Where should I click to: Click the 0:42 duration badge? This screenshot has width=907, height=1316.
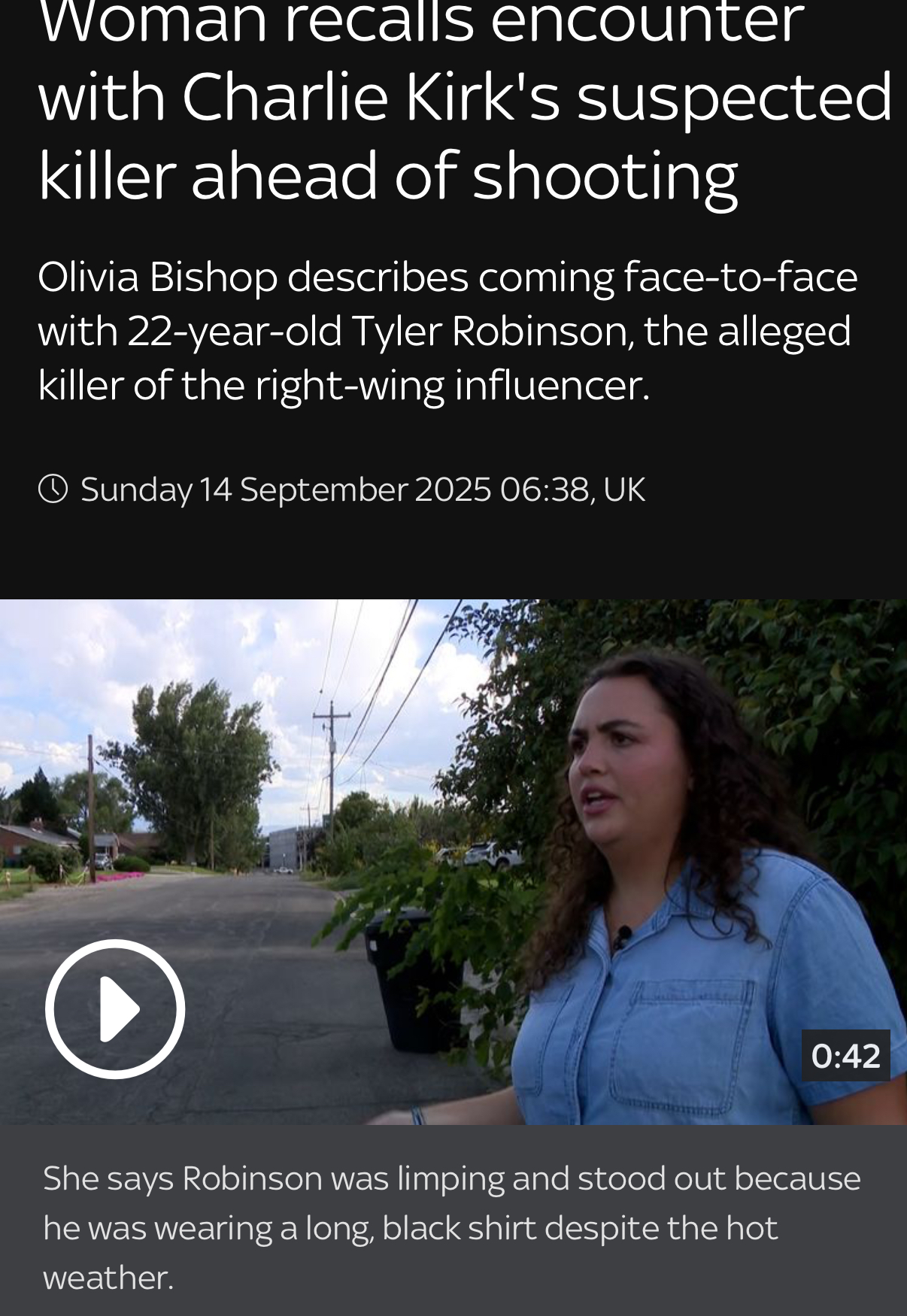click(845, 1055)
